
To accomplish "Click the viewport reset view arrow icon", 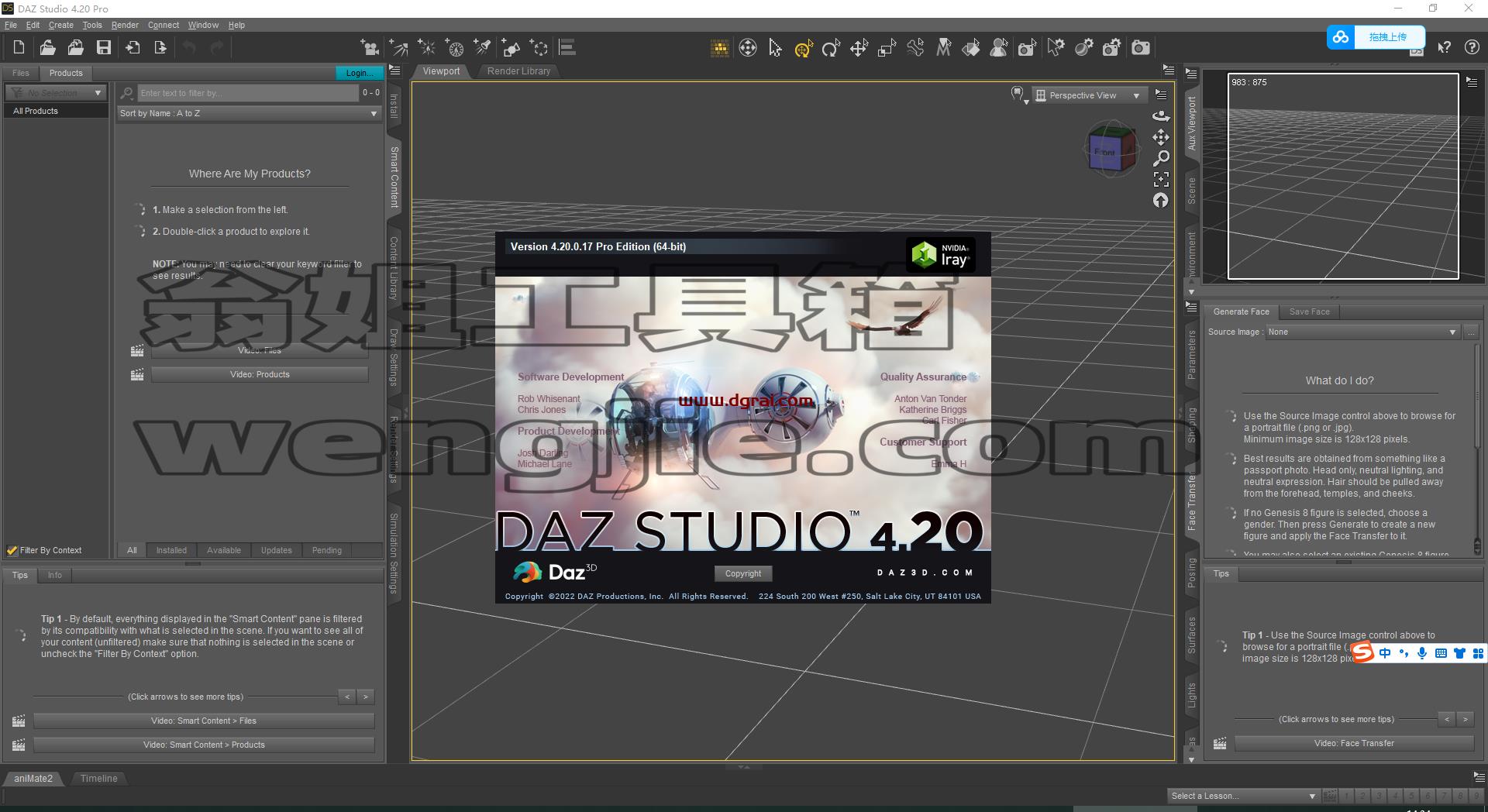I will tap(1160, 200).
